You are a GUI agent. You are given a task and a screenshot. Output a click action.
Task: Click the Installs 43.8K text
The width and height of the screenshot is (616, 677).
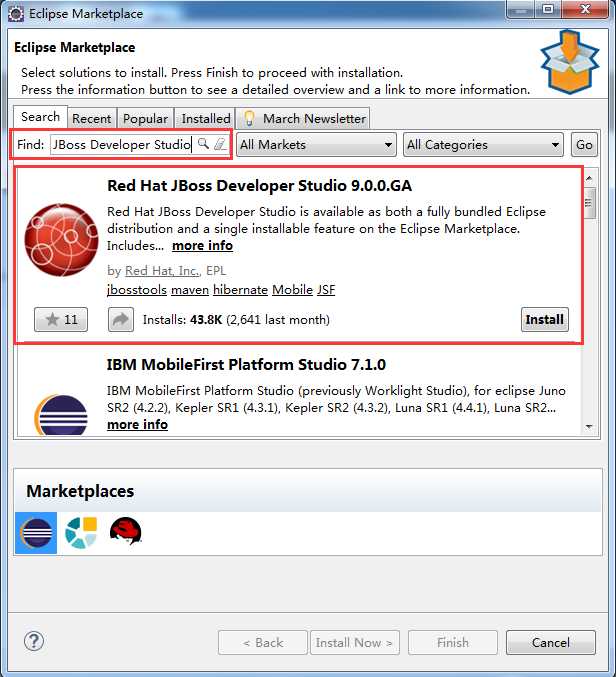pos(236,320)
